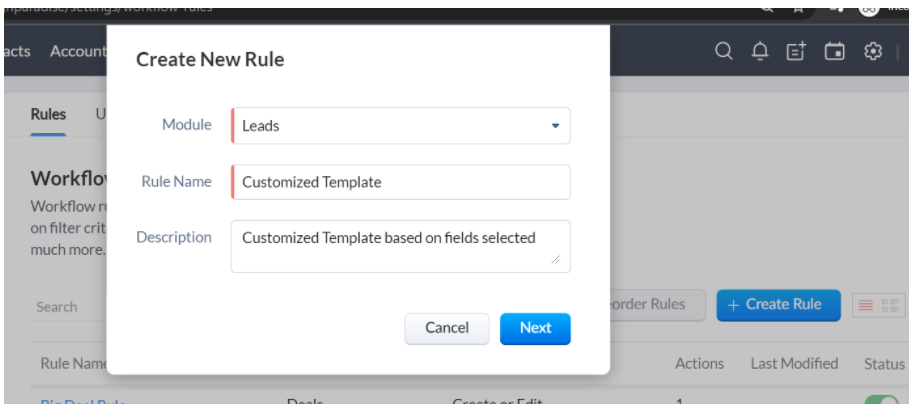Open the search magnifier in CRM header
The image size is (913, 404).
(723, 52)
